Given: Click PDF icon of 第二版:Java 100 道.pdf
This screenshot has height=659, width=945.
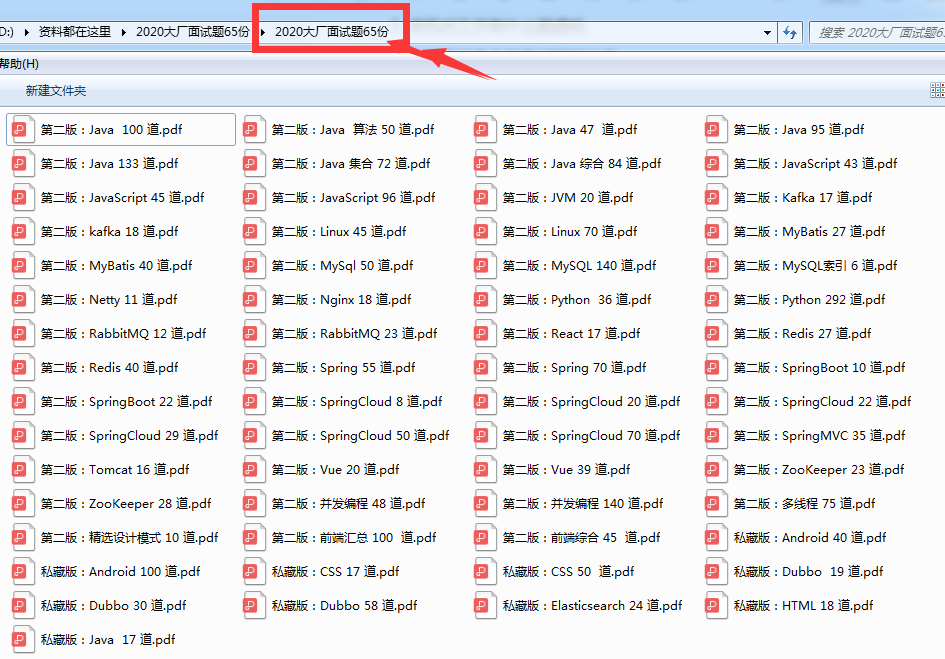Looking at the screenshot, I should tap(22, 130).
